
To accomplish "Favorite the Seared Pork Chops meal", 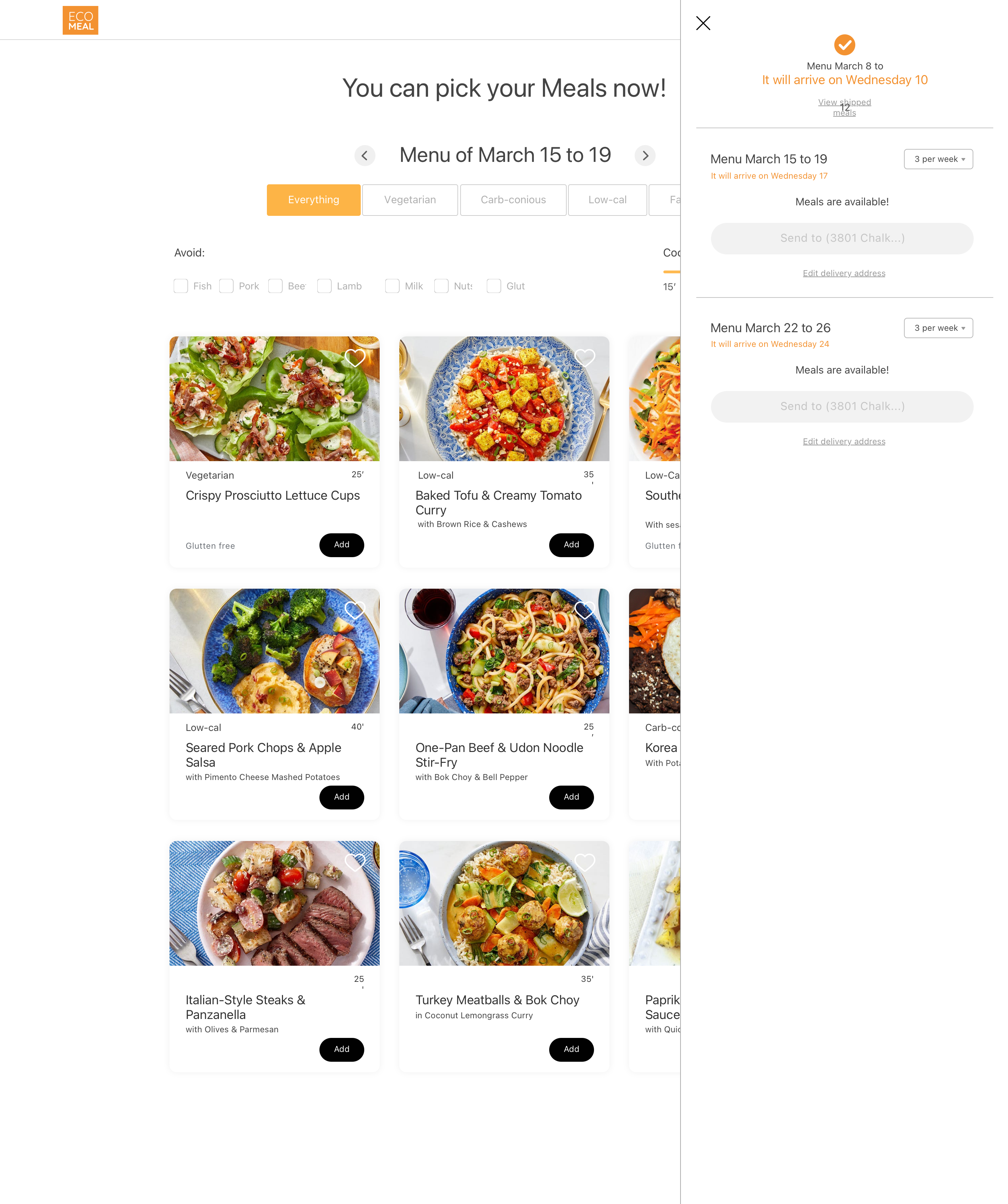I will pyautogui.click(x=355, y=610).
